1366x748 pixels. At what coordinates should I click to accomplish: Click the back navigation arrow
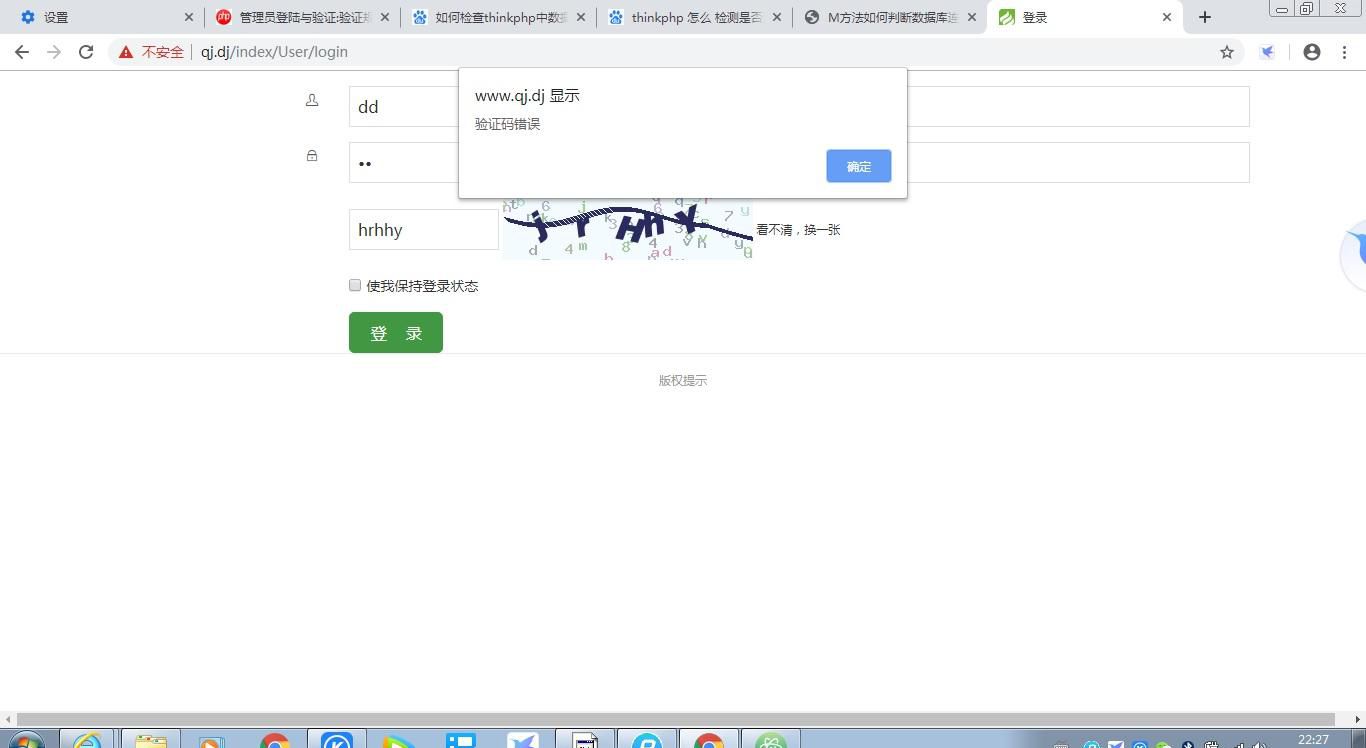22,51
